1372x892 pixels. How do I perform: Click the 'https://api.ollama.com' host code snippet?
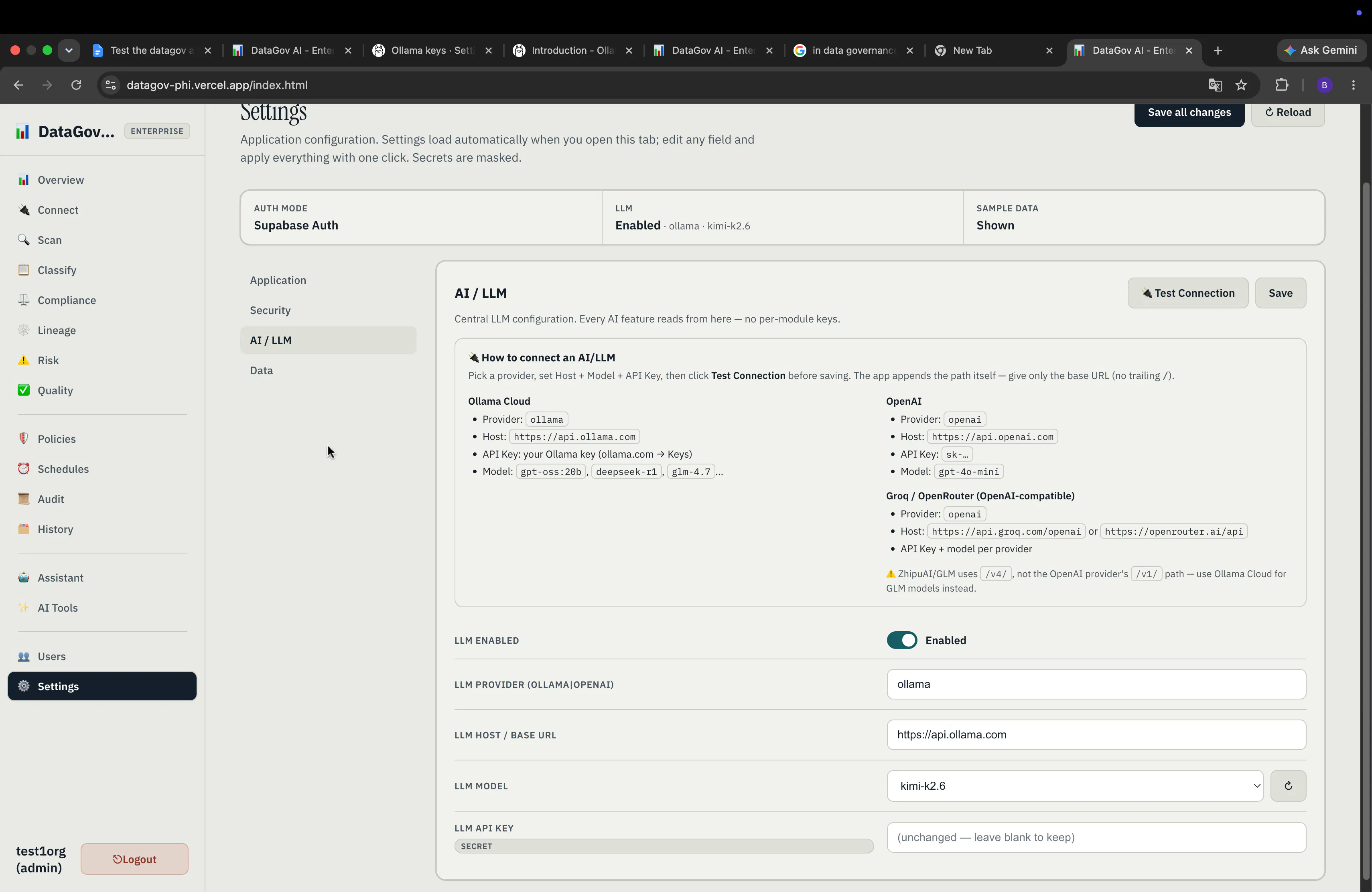pyautogui.click(x=574, y=437)
